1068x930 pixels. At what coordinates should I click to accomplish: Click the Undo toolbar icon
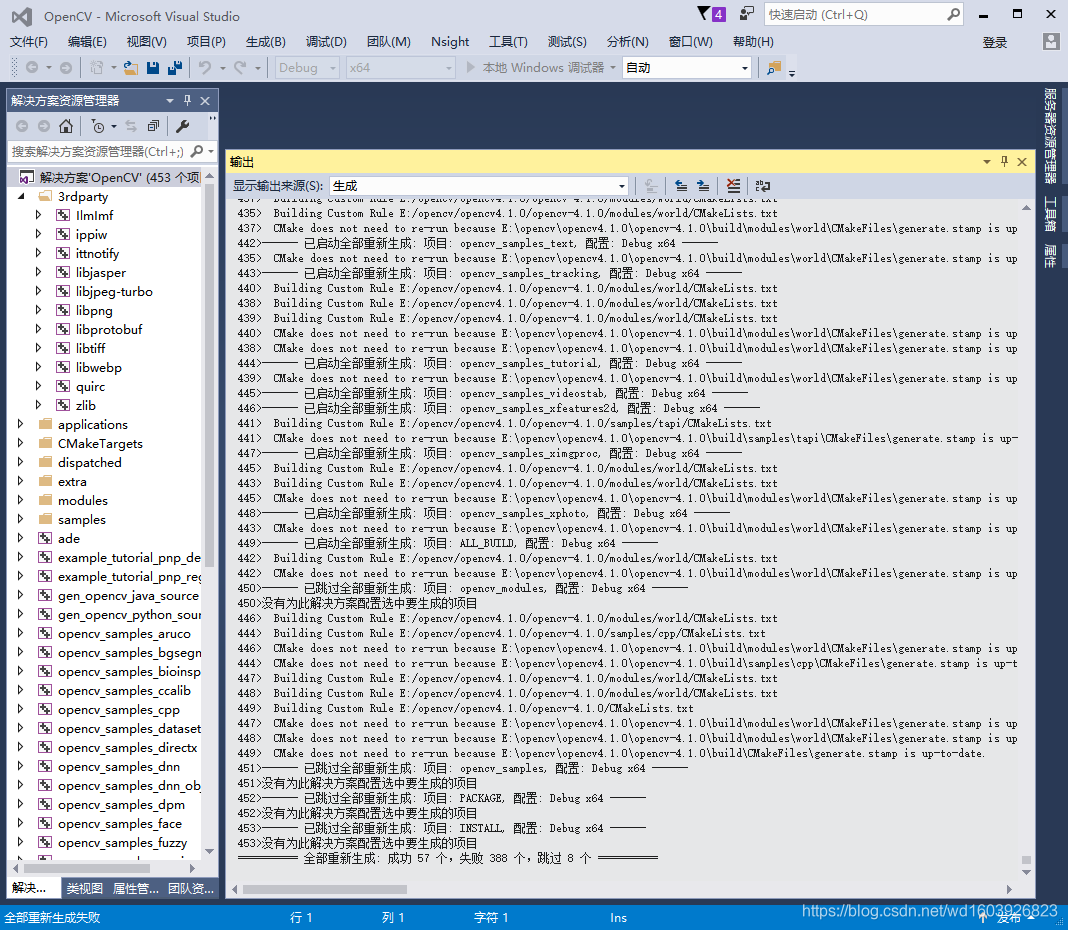[x=205, y=67]
